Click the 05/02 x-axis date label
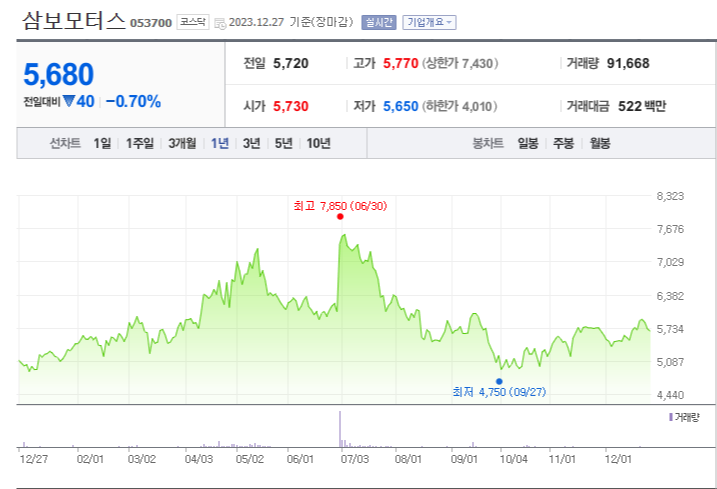This screenshot has width=717, height=489. pos(250,459)
